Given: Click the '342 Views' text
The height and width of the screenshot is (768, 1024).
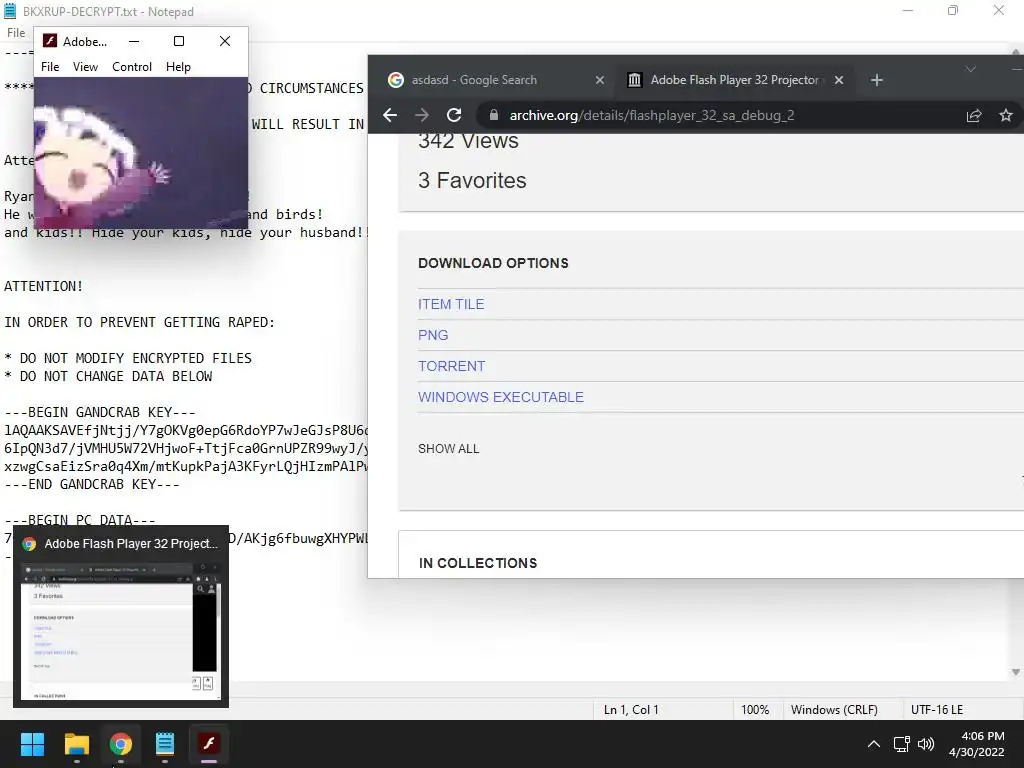Looking at the screenshot, I should tap(468, 142).
